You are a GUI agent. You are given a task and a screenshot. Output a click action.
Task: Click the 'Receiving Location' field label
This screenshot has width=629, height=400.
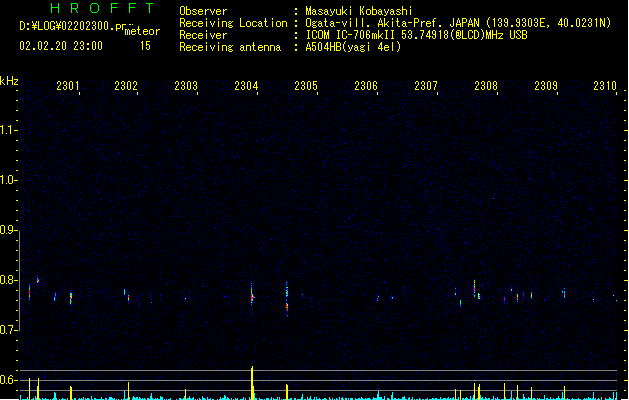pos(233,23)
